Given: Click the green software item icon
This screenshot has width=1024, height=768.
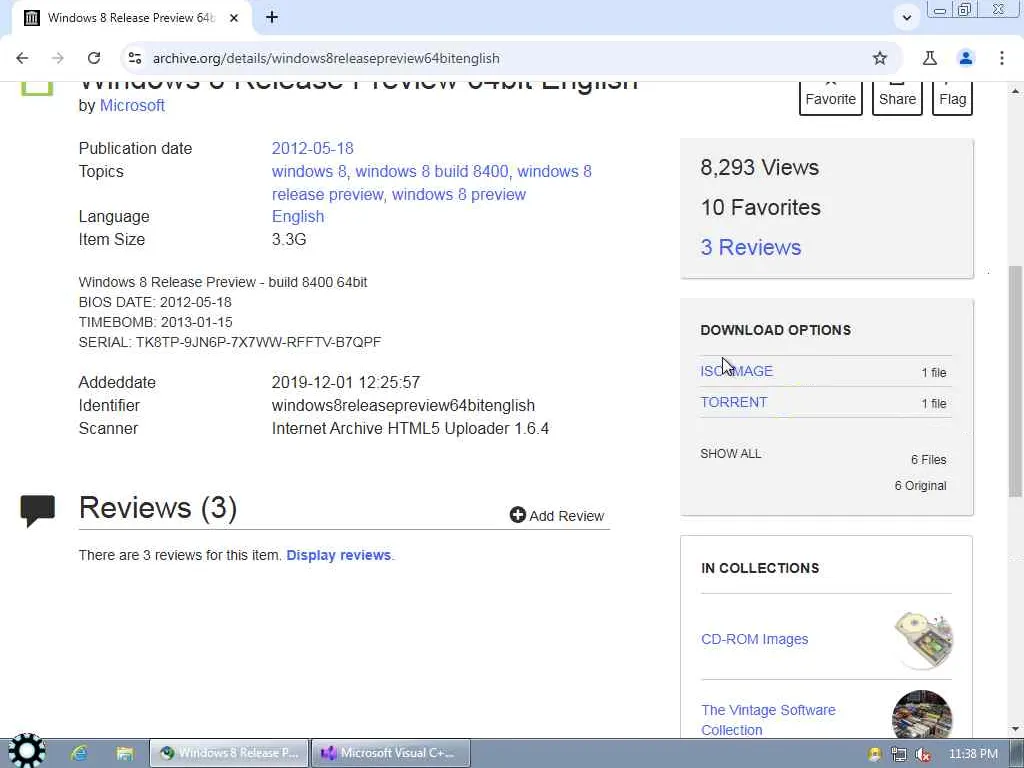Looking at the screenshot, I should click(x=37, y=89).
